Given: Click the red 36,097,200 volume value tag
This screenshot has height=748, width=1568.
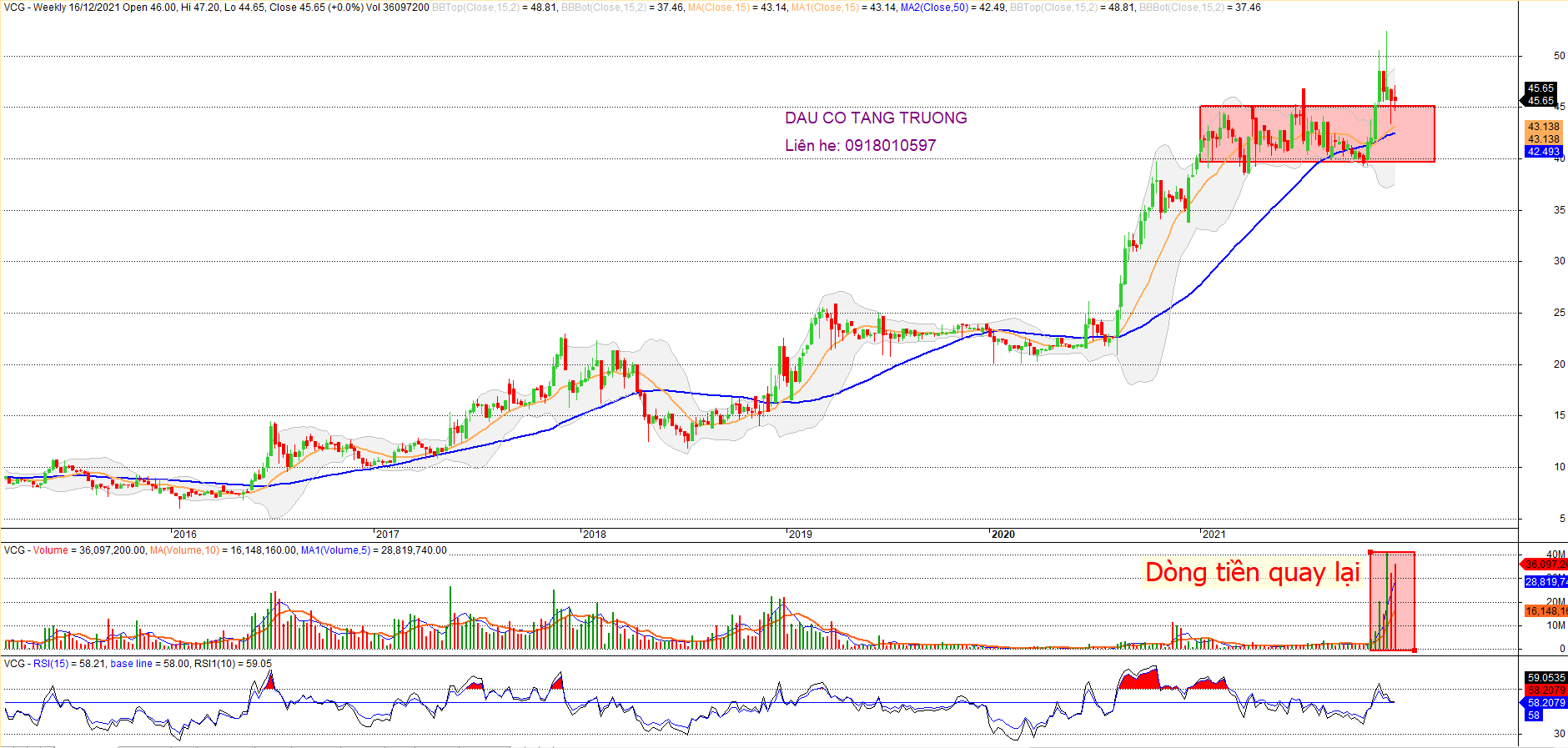Looking at the screenshot, I should (x=1545, y=565).
